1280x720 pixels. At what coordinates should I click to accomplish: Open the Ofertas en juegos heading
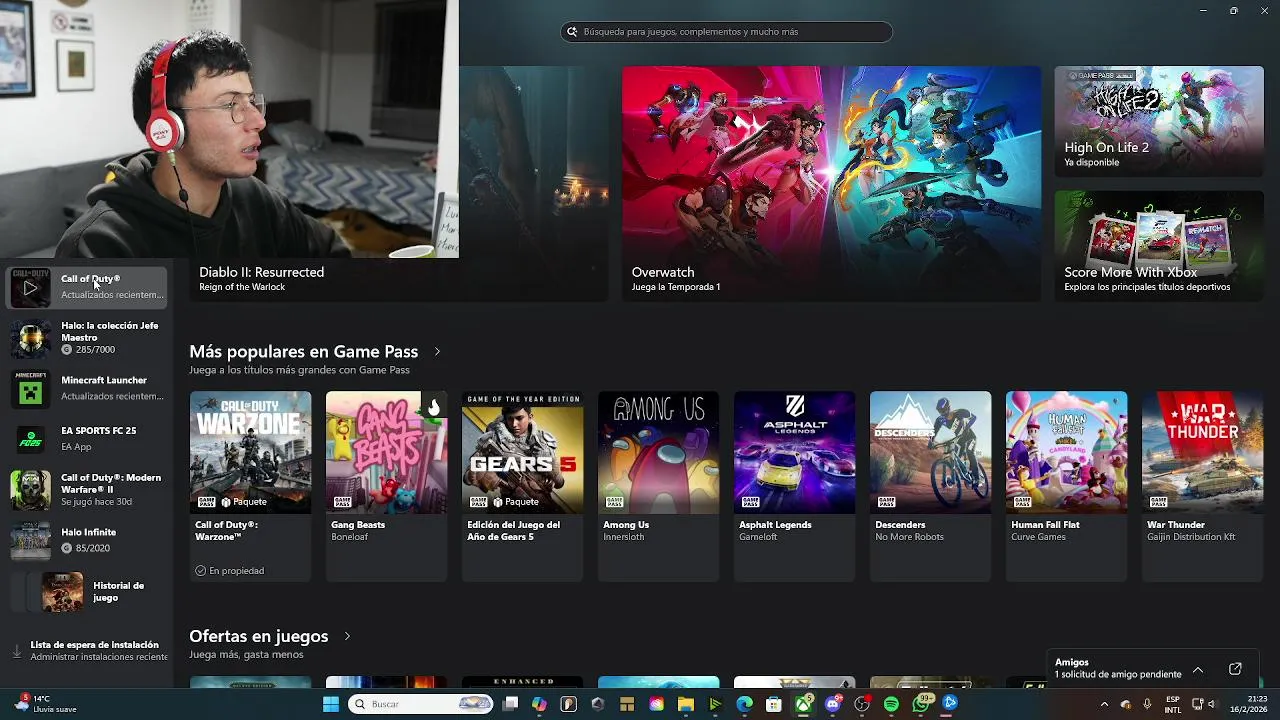coord(259,636)
